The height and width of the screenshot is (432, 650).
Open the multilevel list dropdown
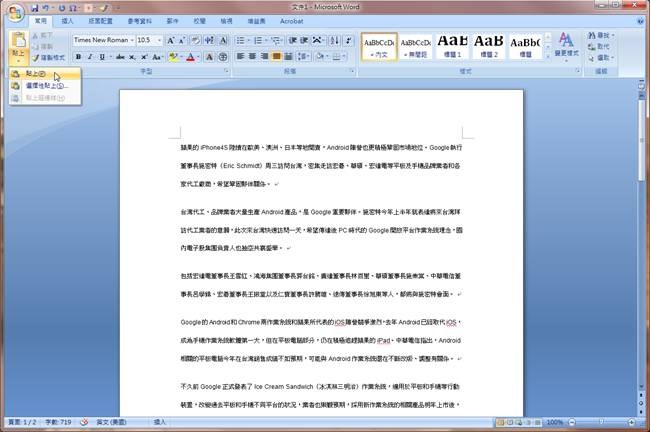284,40
